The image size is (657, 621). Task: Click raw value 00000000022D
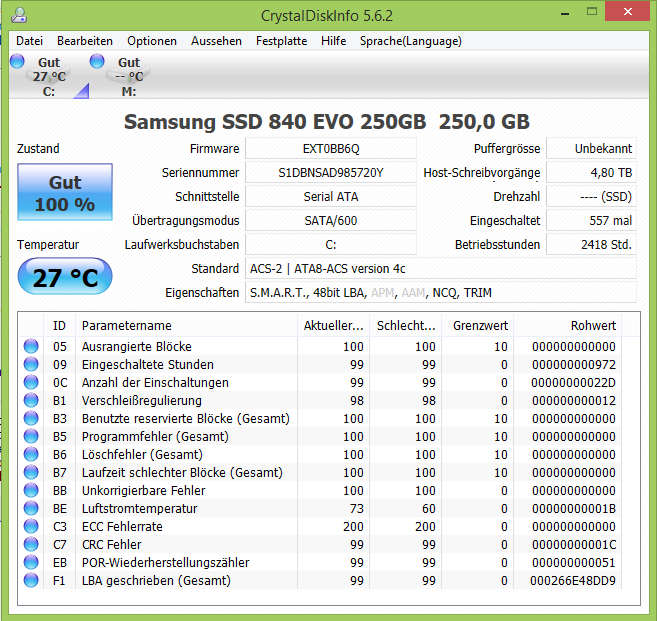coord(573,382)
